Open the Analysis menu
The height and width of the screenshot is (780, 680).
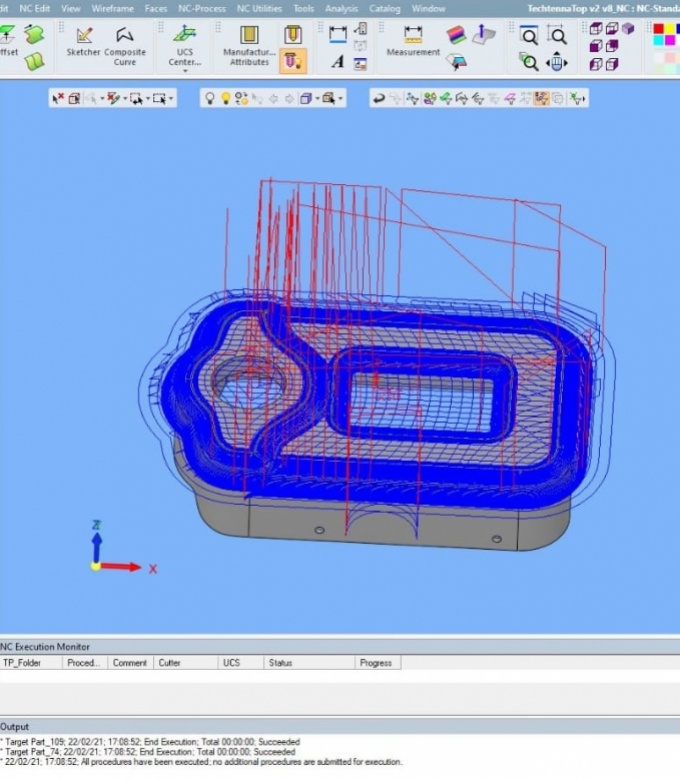tap(341, 8)
